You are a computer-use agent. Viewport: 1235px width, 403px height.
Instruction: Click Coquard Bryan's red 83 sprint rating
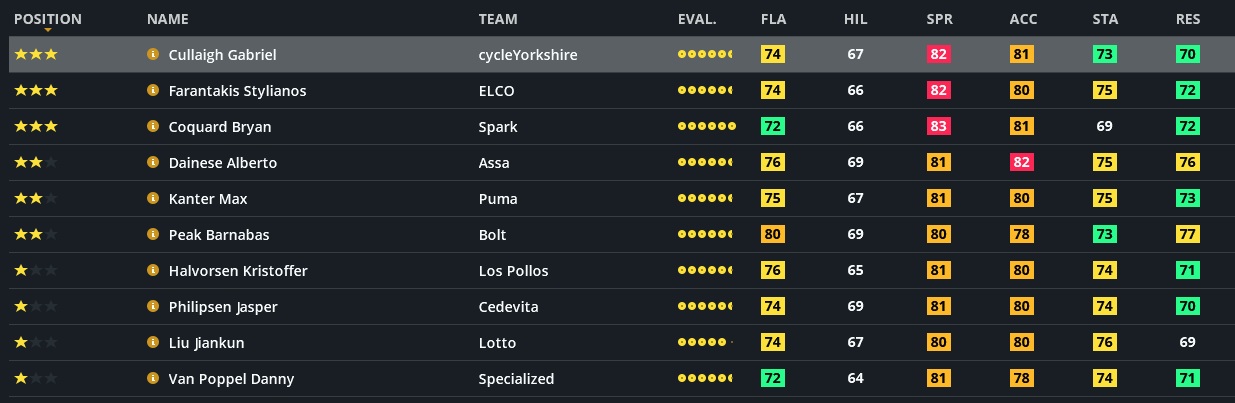[938, 127]
